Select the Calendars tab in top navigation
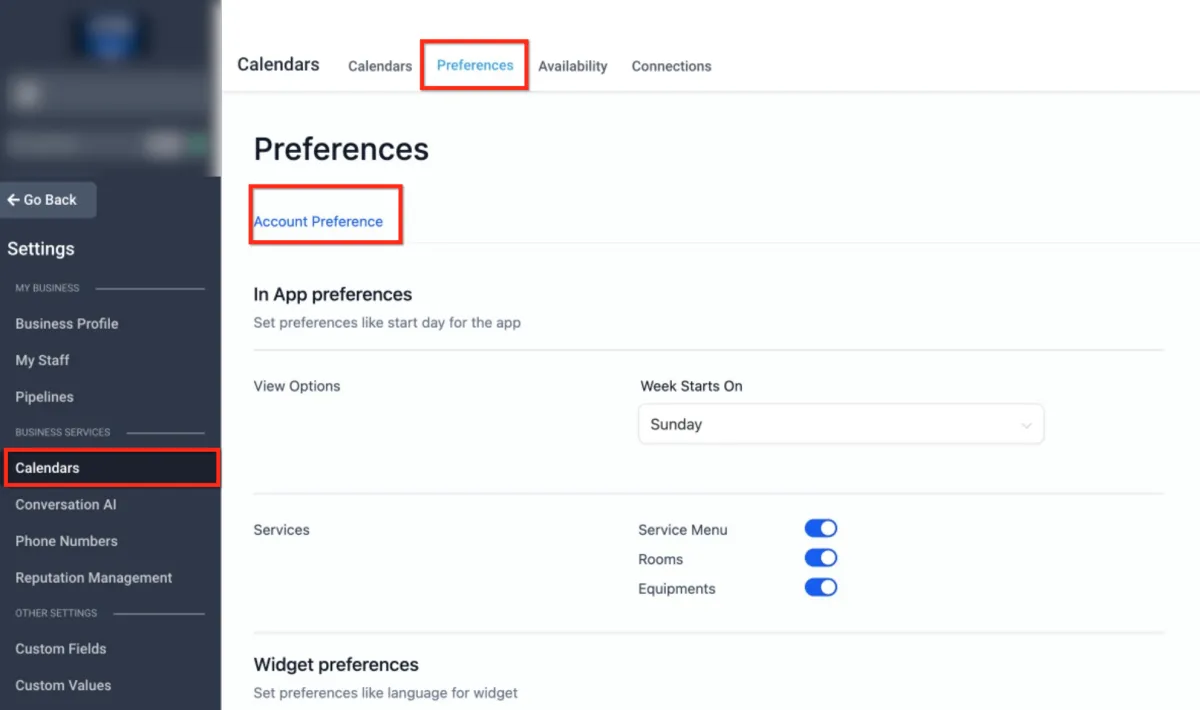 pos(380,66)
